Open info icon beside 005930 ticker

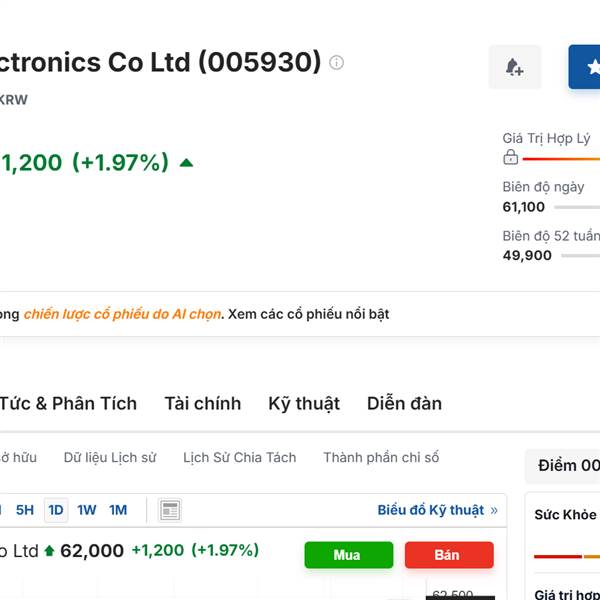click(336, 62)
